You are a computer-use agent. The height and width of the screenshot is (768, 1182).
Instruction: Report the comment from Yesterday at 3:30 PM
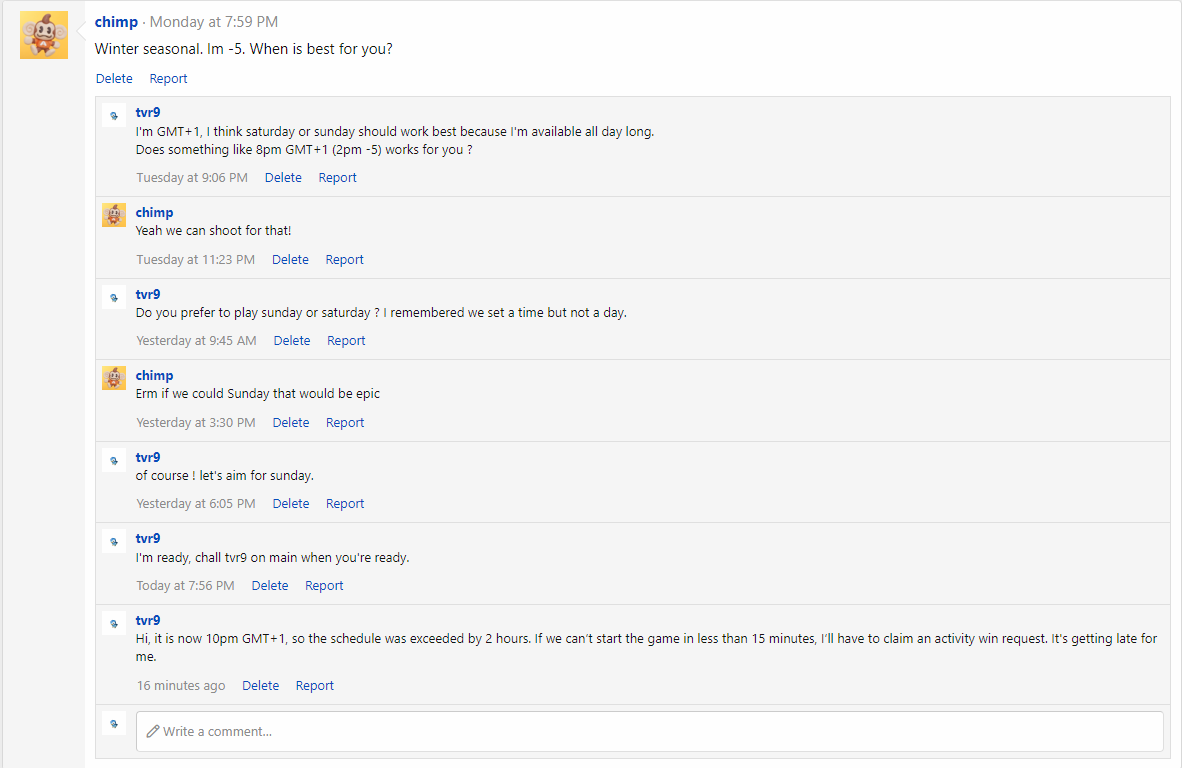tap(344, 423)
